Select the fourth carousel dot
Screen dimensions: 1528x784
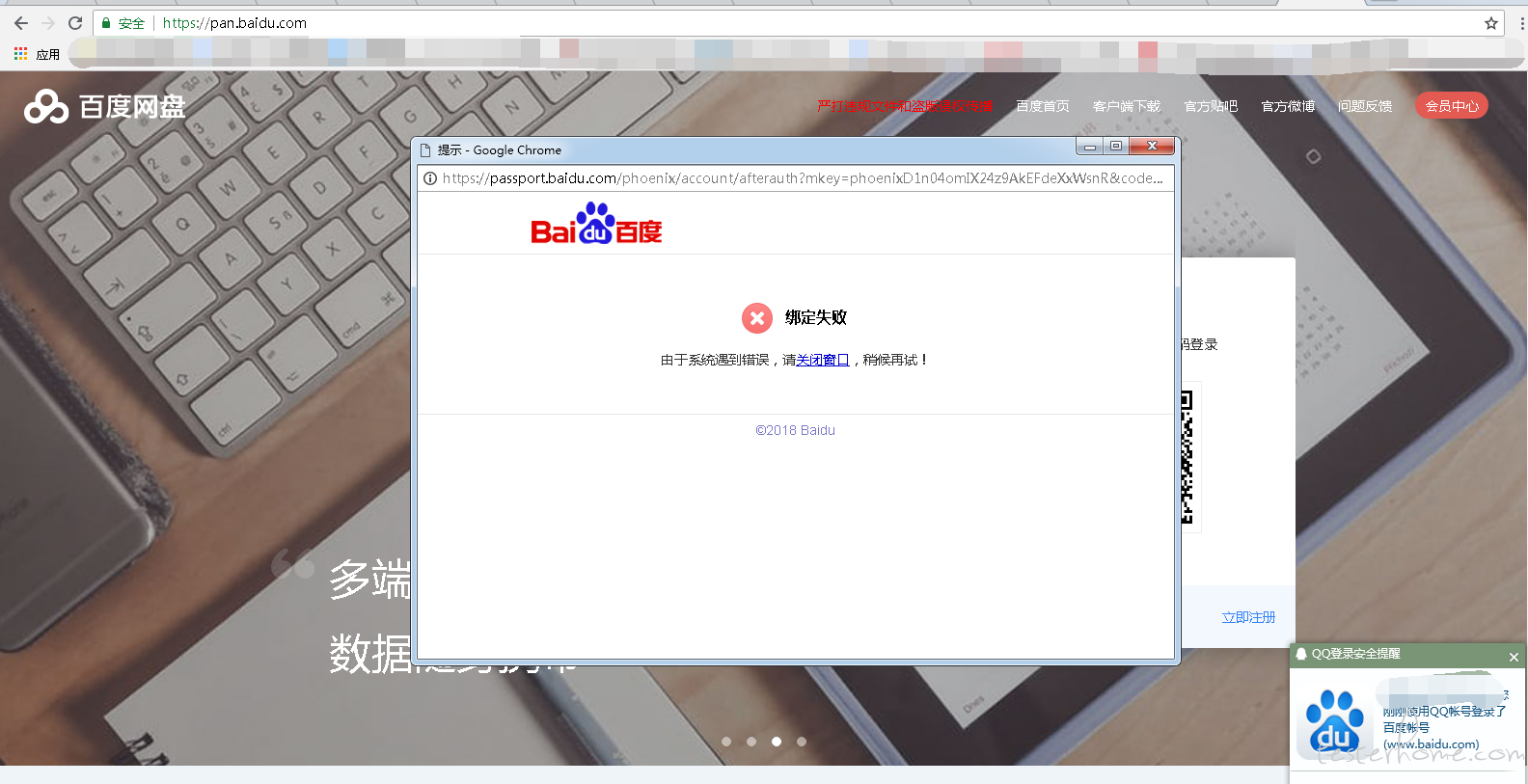[802, 742]
